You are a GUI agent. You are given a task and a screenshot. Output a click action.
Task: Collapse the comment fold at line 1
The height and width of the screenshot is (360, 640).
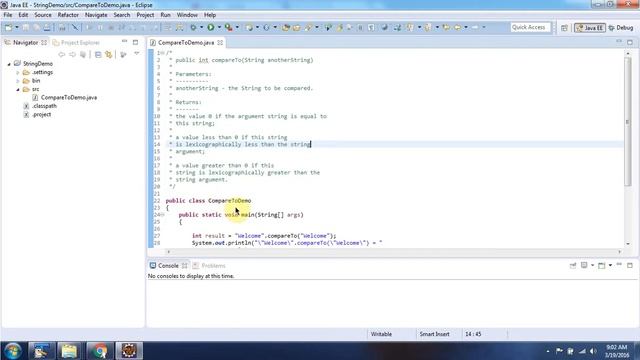point(162,53)
